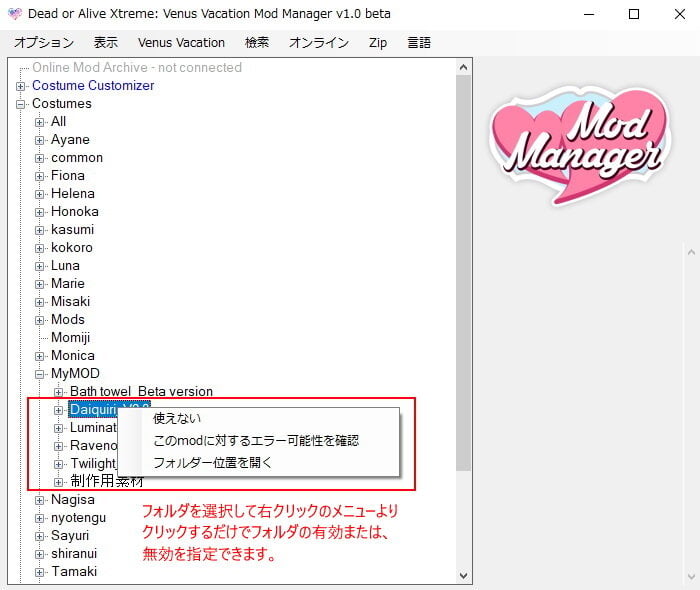The height and width of the screenshot is (590, 700).
Task: Expand the Ayane folder
Action: click(x=40, y=140)
